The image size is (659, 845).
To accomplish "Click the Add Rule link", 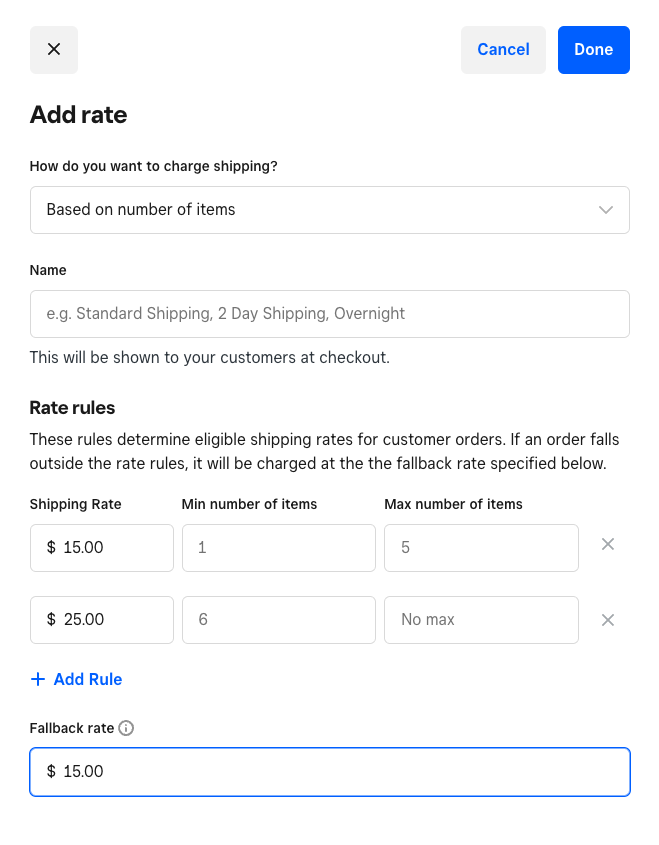I will 88,680.
